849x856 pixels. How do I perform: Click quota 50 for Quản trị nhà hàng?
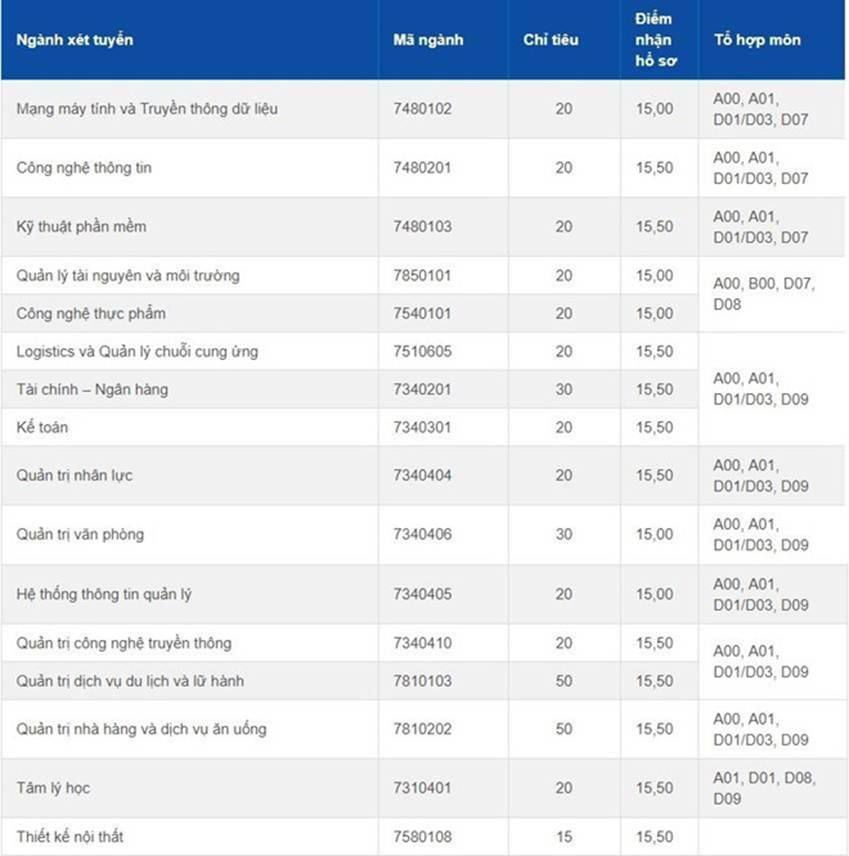tap(564, 729)
